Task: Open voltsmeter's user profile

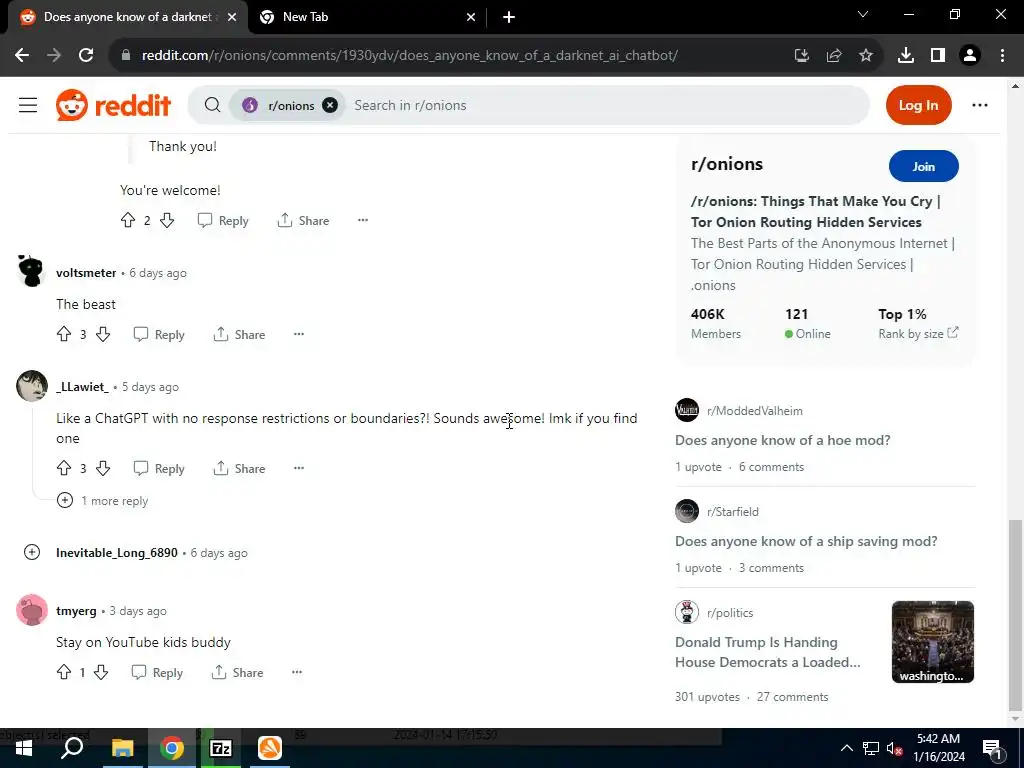Action: [86, 273]
